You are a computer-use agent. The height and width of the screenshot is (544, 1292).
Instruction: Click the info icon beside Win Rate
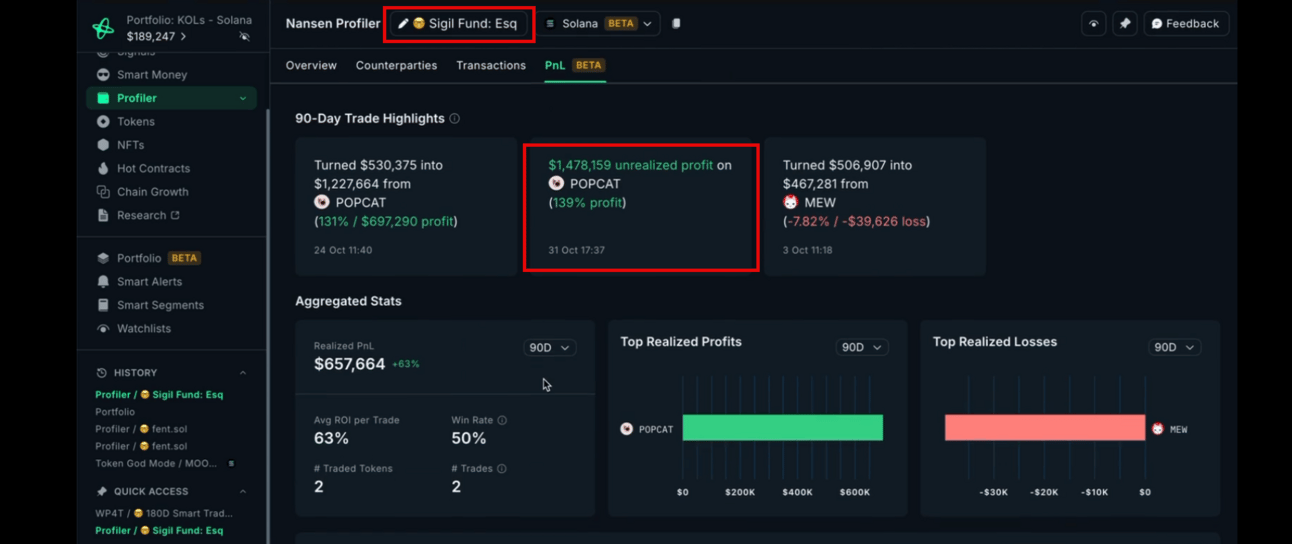click(x=502, y=421)
